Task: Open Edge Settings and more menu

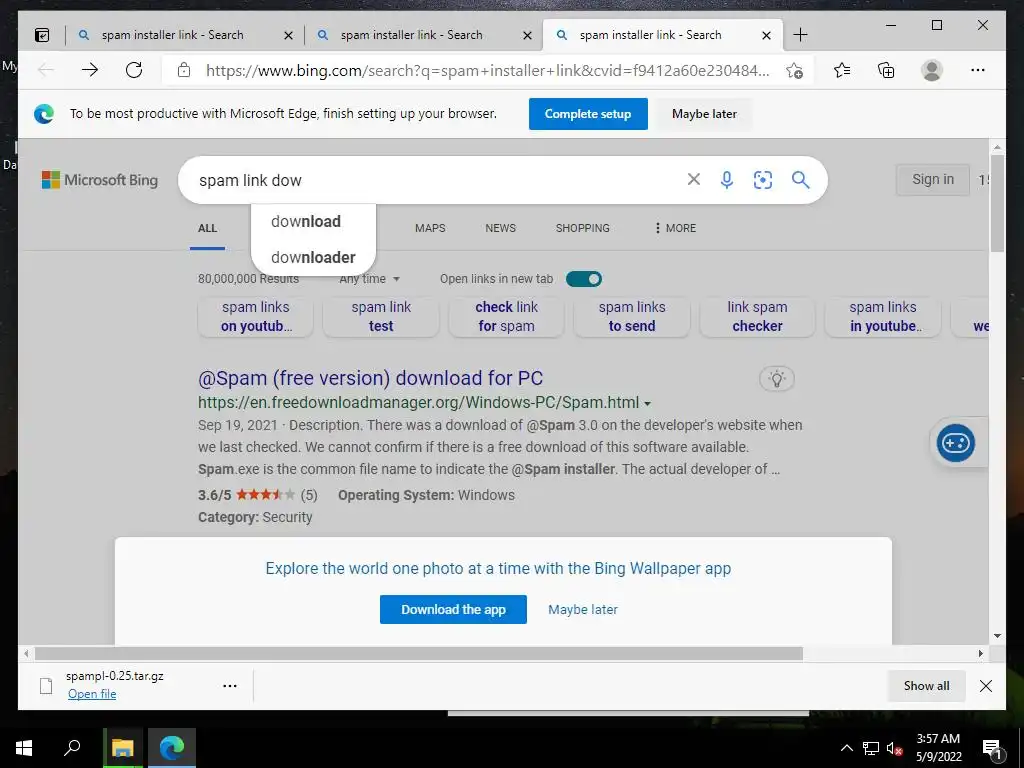Action: (x=978, y=70)
